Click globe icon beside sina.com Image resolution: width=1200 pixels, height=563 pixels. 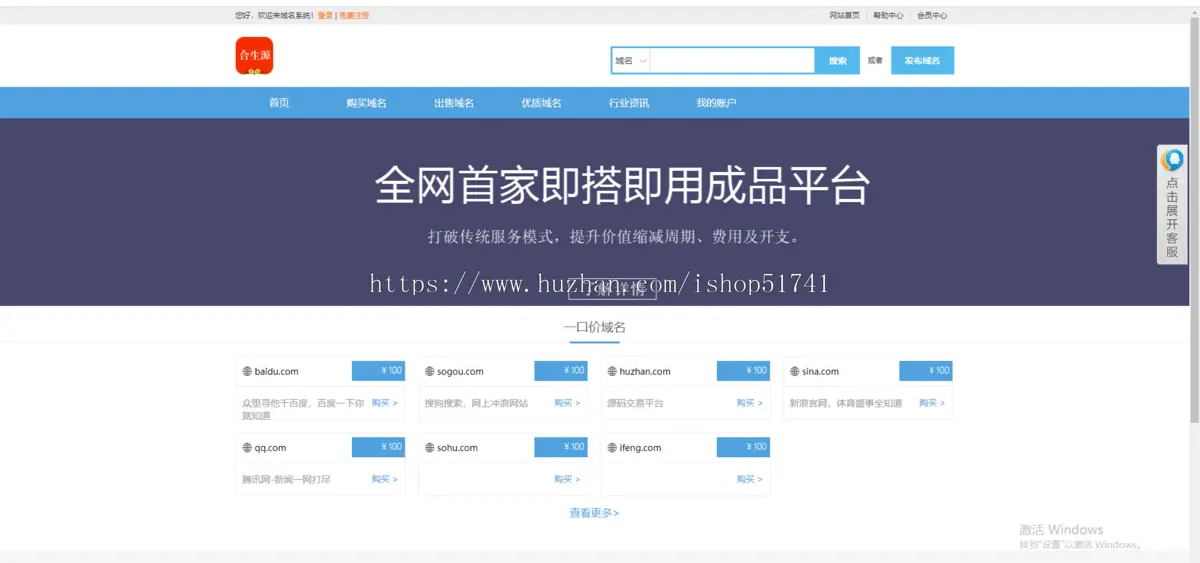point(794,371)
